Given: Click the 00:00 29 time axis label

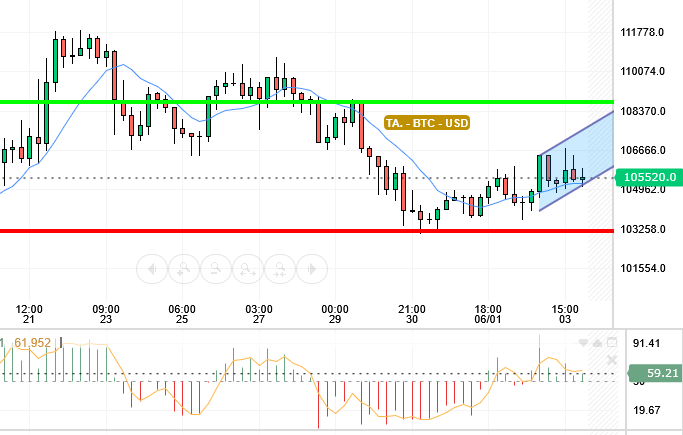Looking at the screenshot, I should [335, 314].
